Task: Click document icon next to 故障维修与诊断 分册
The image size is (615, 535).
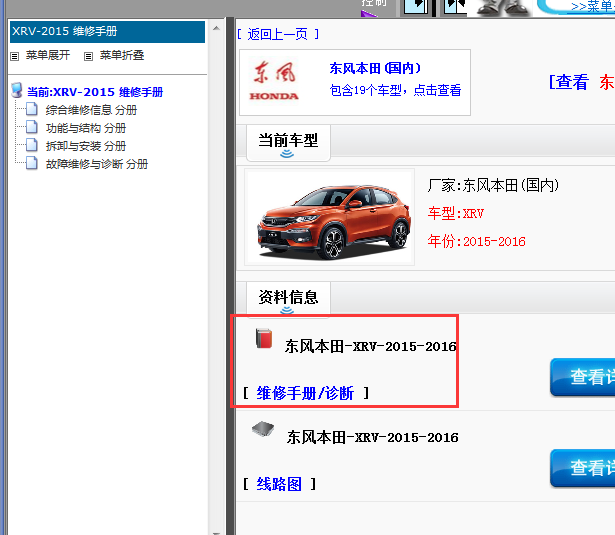Action: pos(32,164)
